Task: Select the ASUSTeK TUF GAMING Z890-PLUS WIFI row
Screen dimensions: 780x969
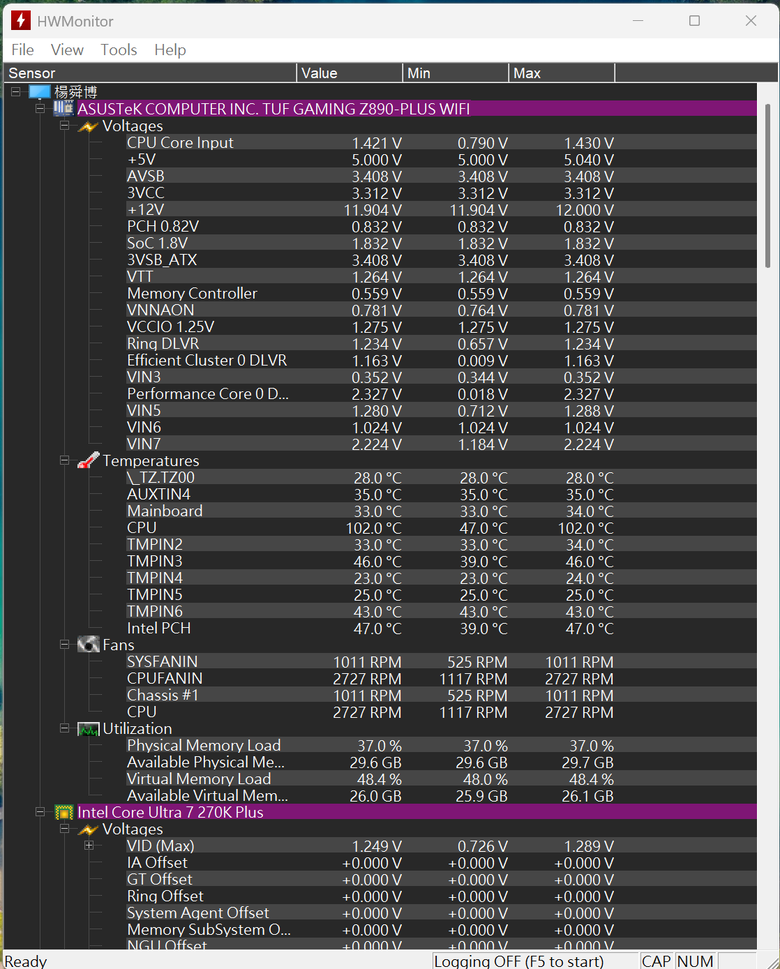Action: [x=417, y=109]
